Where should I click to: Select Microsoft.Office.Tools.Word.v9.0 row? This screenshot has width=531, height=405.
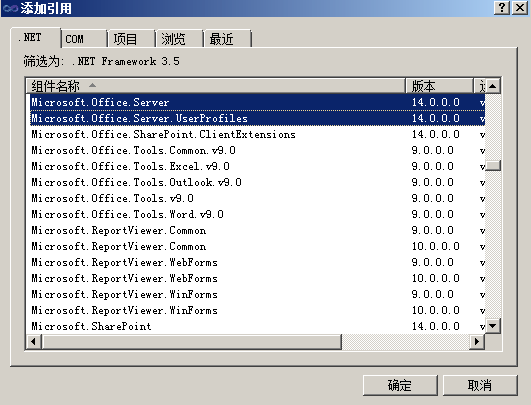coord(256,214)
